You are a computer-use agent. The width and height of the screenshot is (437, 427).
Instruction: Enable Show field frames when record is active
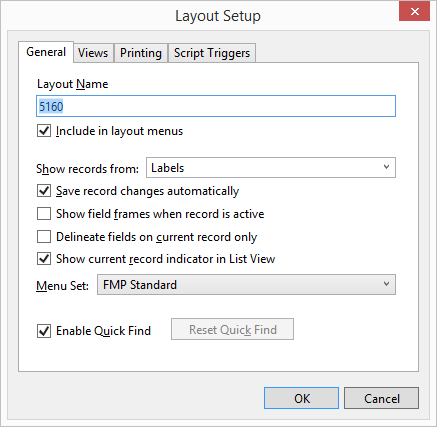tap(44, 214)
